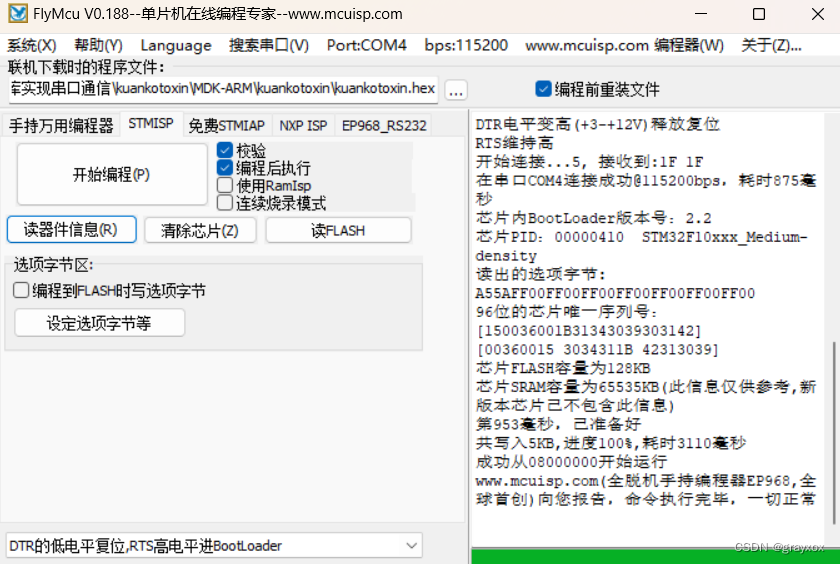The image size is (840, 564).
Task: Open the 系统(X) menu
Action: pyautogui.click(x=32, y=45)
